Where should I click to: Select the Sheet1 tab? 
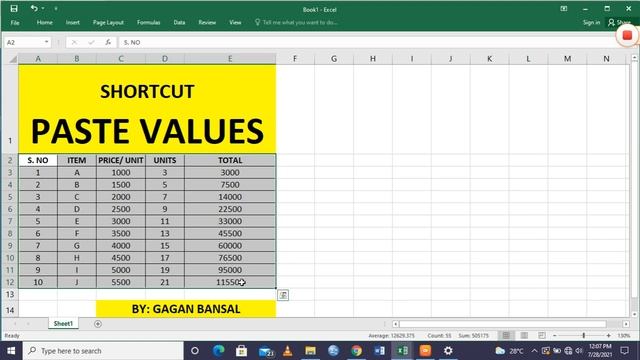pyautogui.click(x=63, y=324)
